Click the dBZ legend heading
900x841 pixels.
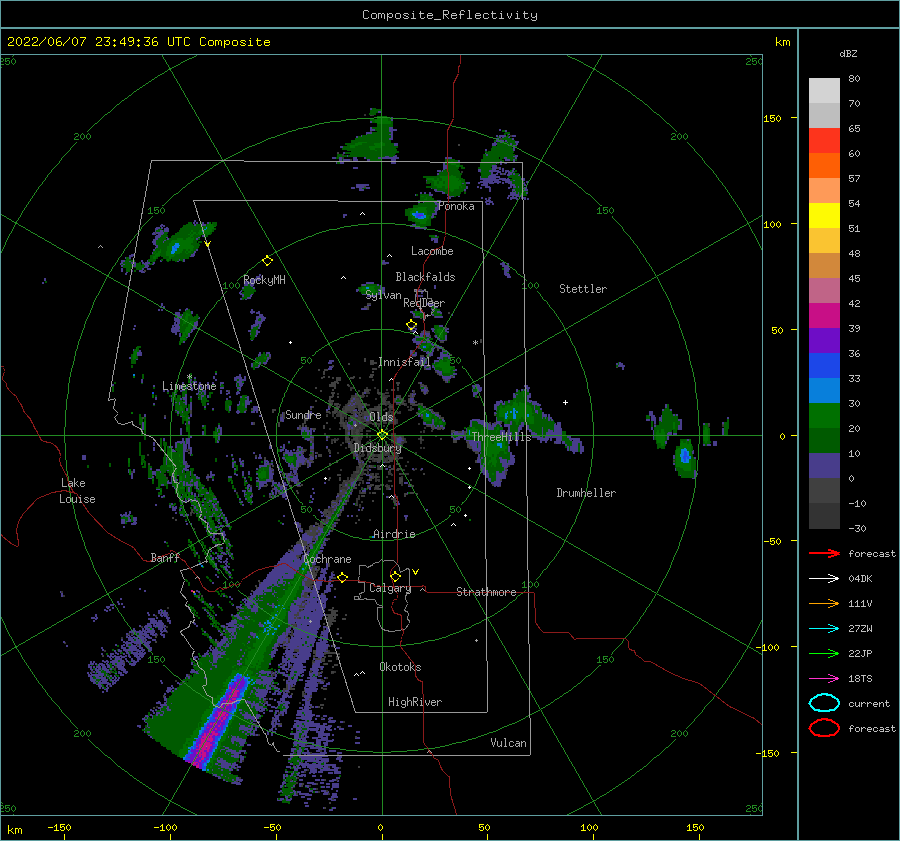click(848, 53)
